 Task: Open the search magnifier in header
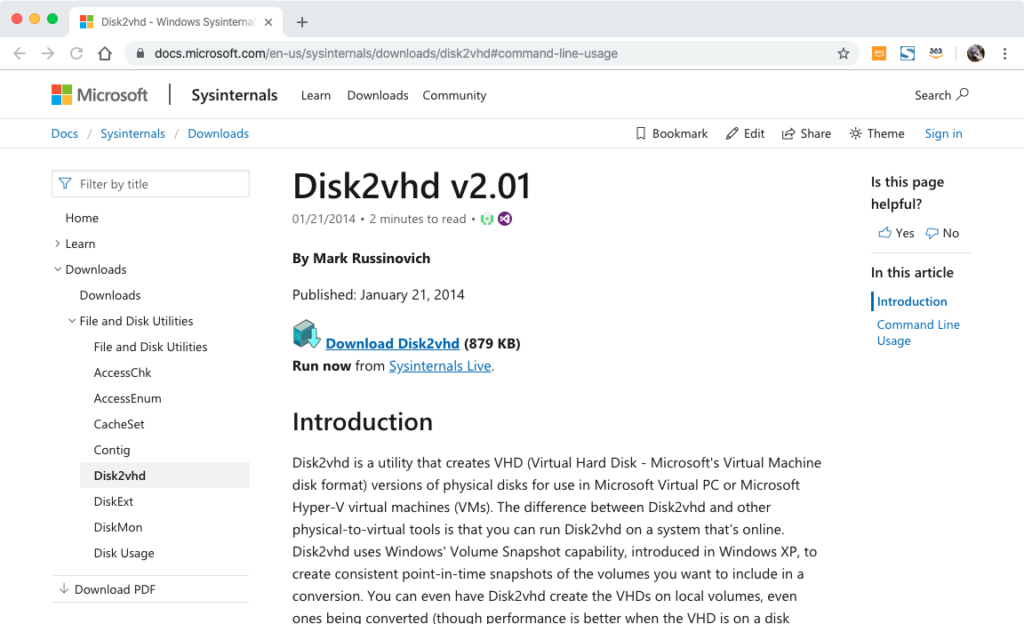(962, 95)
